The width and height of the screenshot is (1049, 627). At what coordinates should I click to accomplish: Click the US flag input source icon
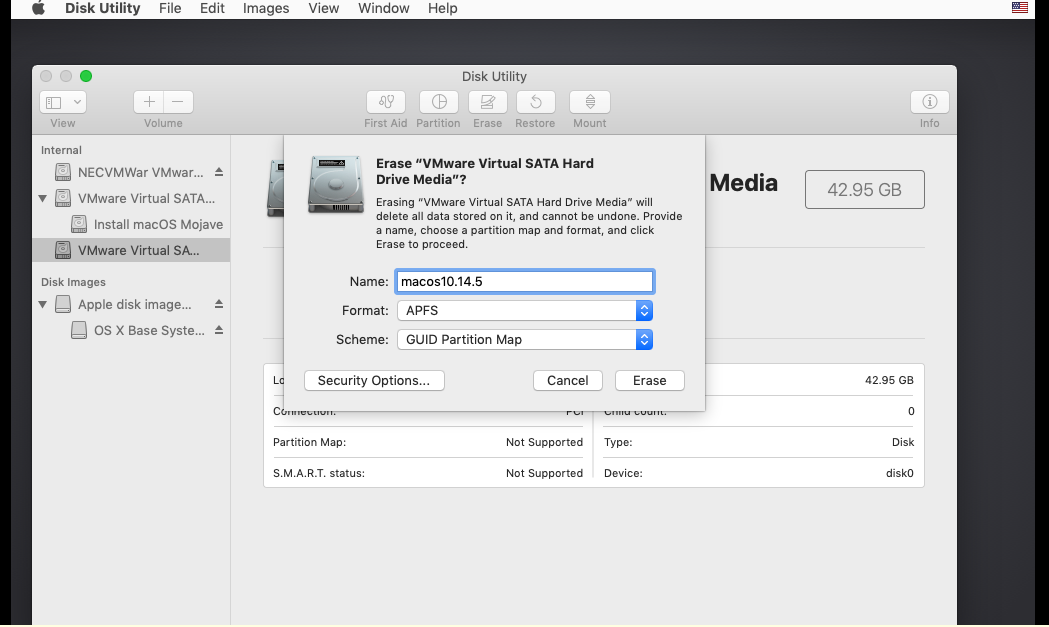tap(1020, 8)
